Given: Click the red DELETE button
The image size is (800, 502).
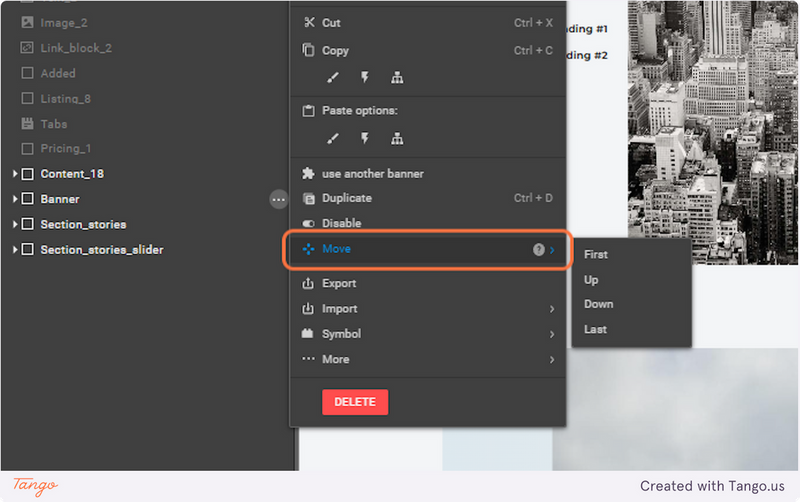Looking at the screenshot, I should click(x=355, y=402).
